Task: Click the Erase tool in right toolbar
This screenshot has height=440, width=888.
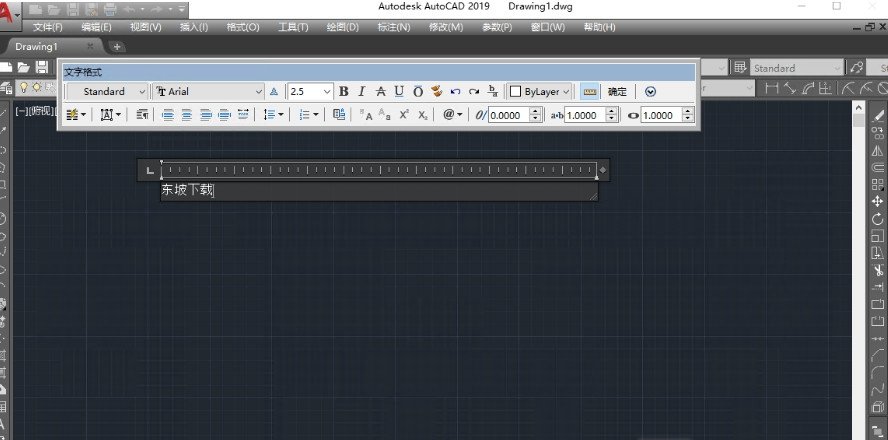Action: [877, 116]
